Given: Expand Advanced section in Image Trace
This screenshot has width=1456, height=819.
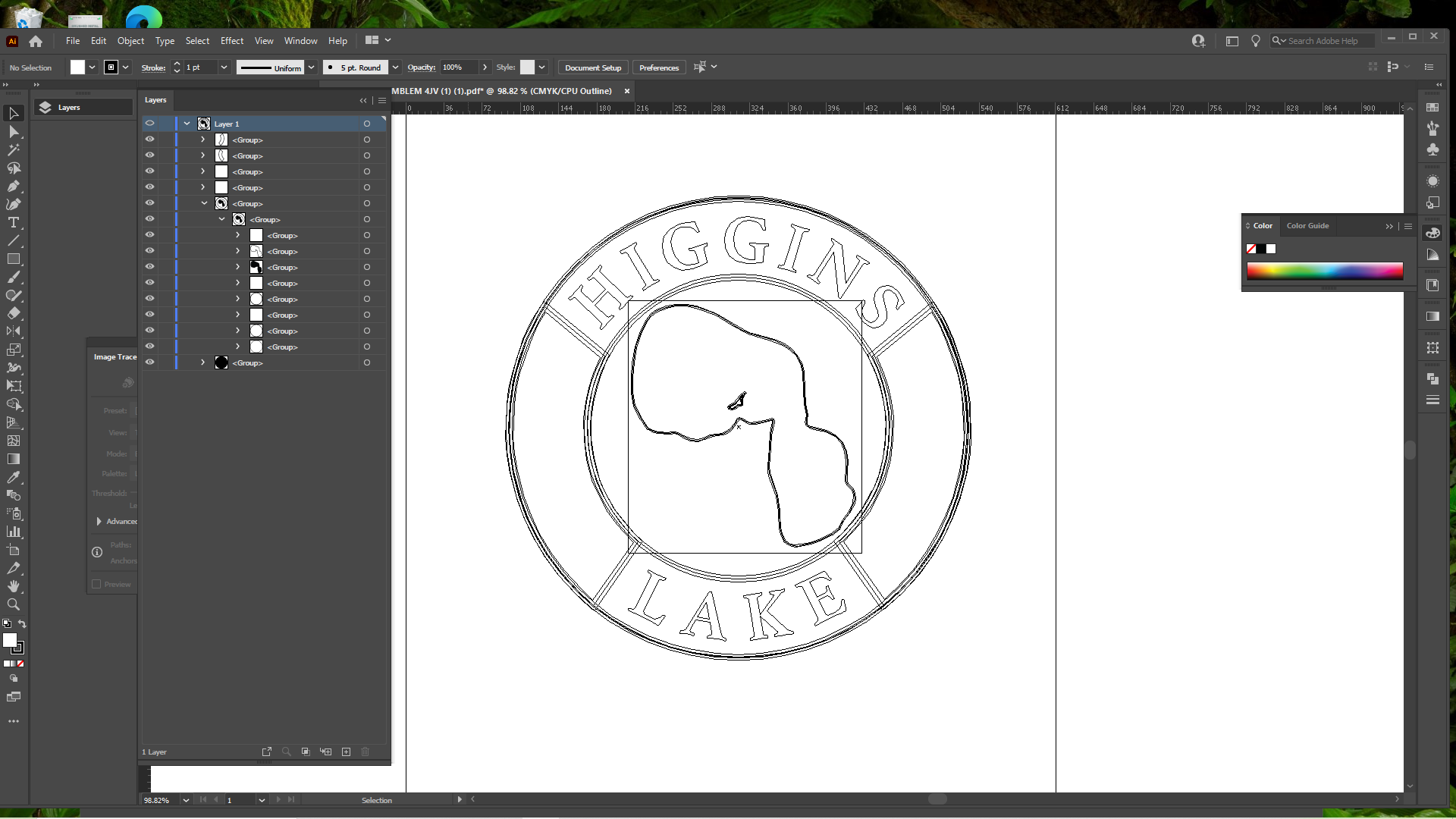Looking at the screenshot, I should coord(99,521).
